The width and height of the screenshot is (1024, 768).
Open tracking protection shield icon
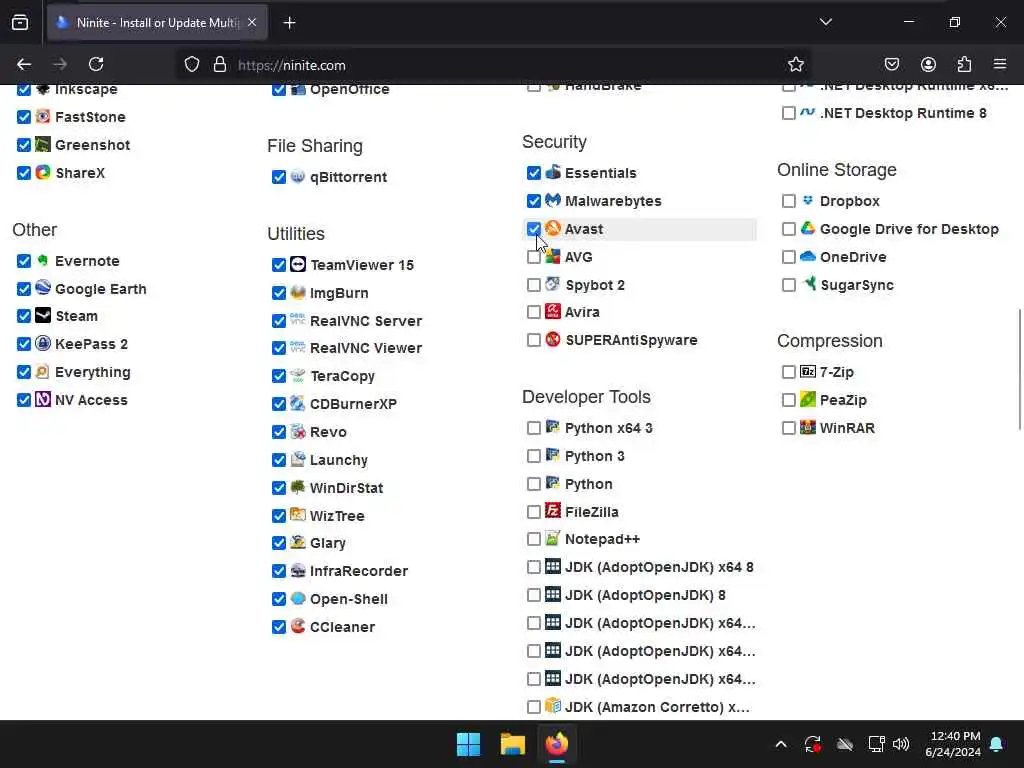[191, 64]
